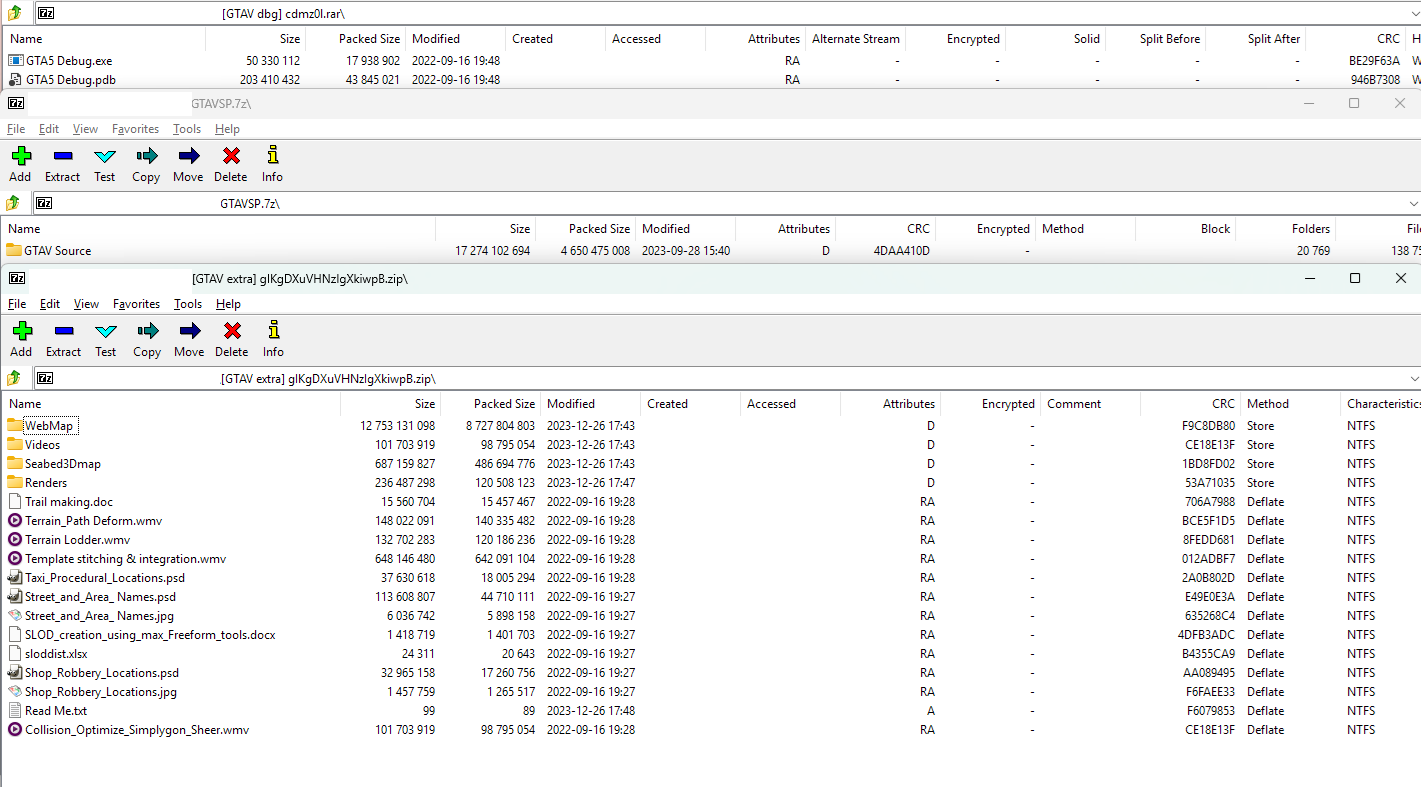Click Delete icon in GTAV extra zip window

pyautogui.click(x=232, y=331)
